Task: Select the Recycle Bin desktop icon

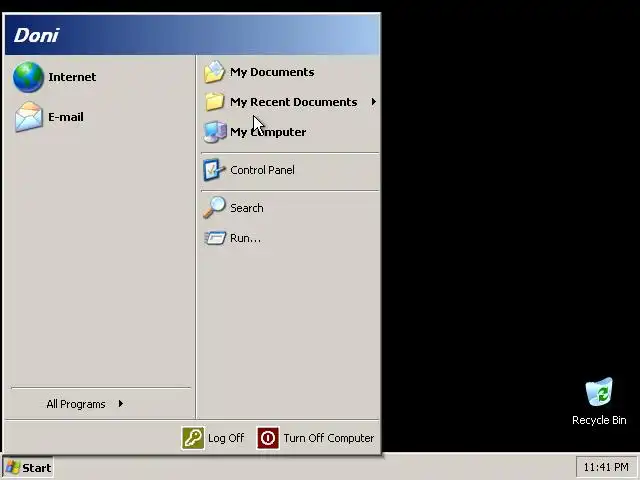Action: coord(599,392)
